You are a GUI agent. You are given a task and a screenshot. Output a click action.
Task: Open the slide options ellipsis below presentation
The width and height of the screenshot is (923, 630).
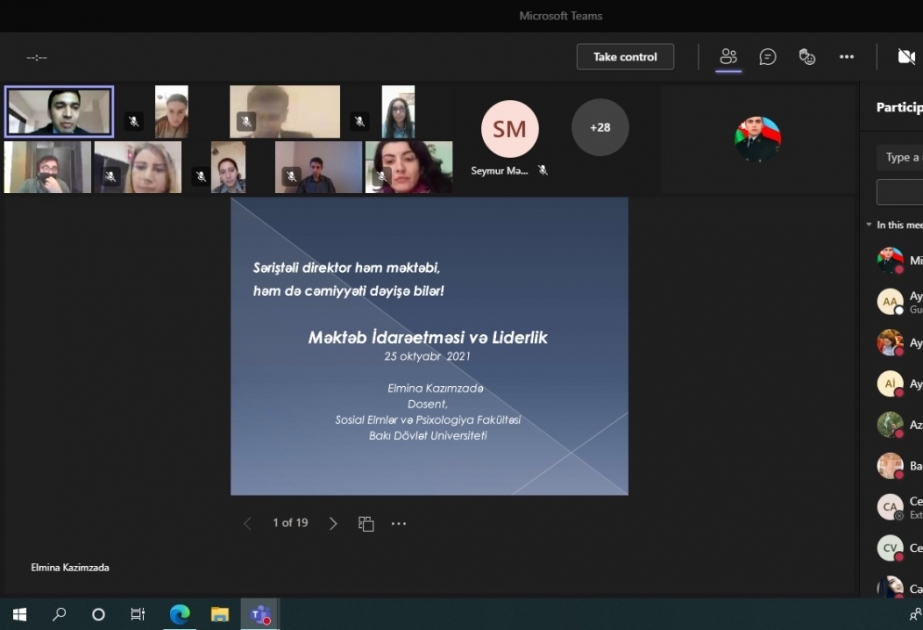tap(399, 523)
